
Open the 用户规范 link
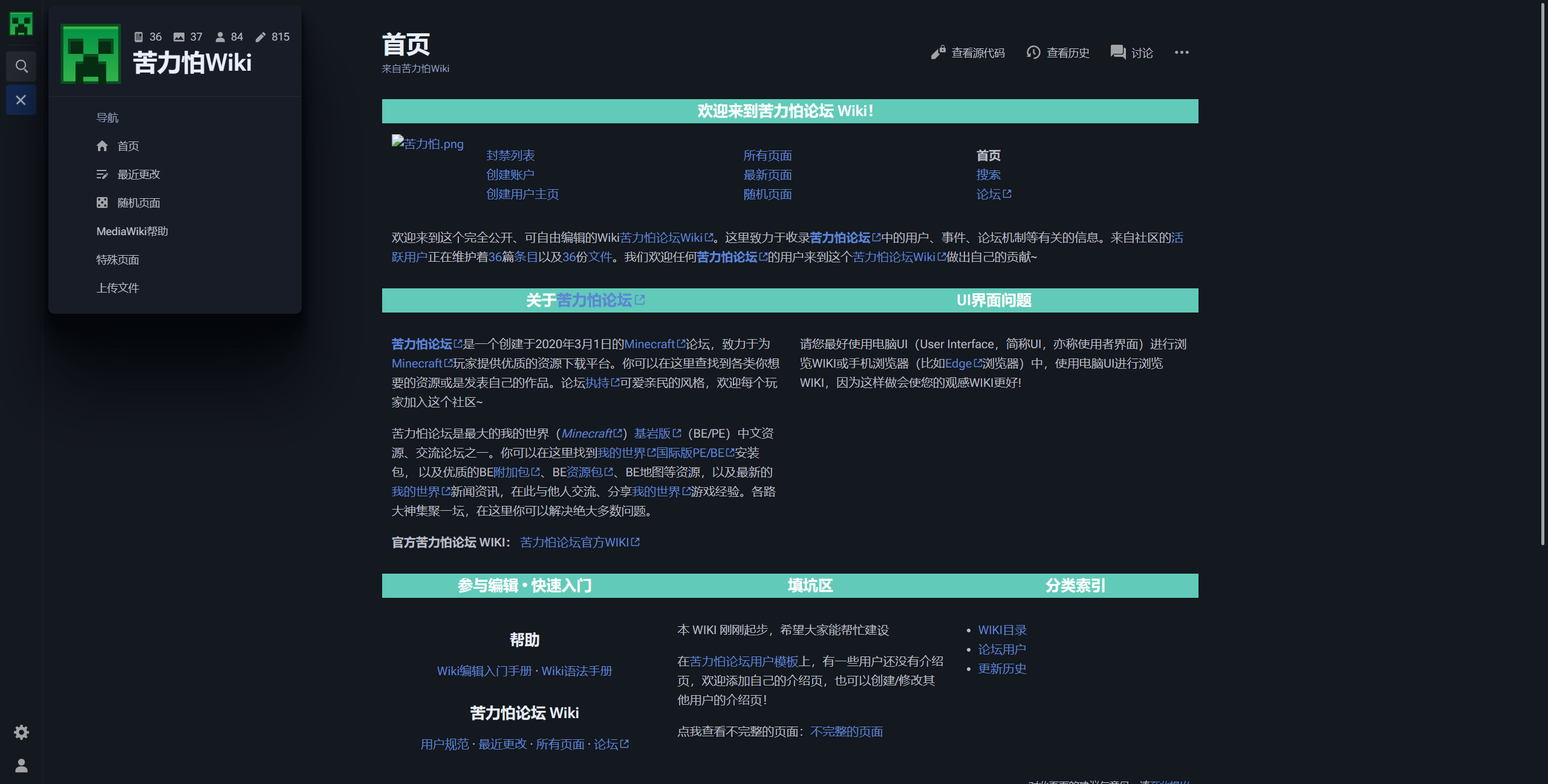(x=444, y=744)
